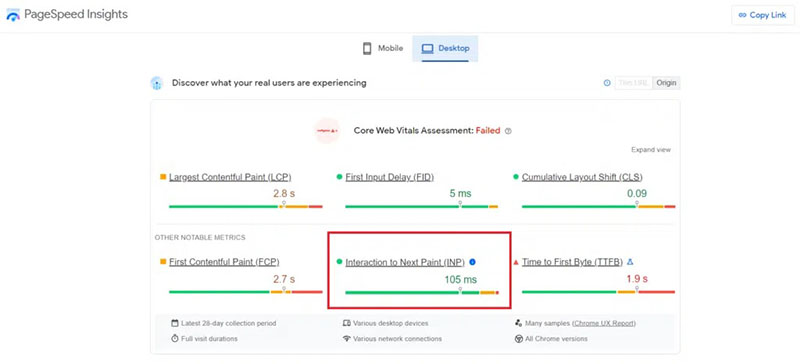This screenshot has width=800, height=364.
Task: Click OTHER NOTABLE METRICS heading
Action: 200,237
